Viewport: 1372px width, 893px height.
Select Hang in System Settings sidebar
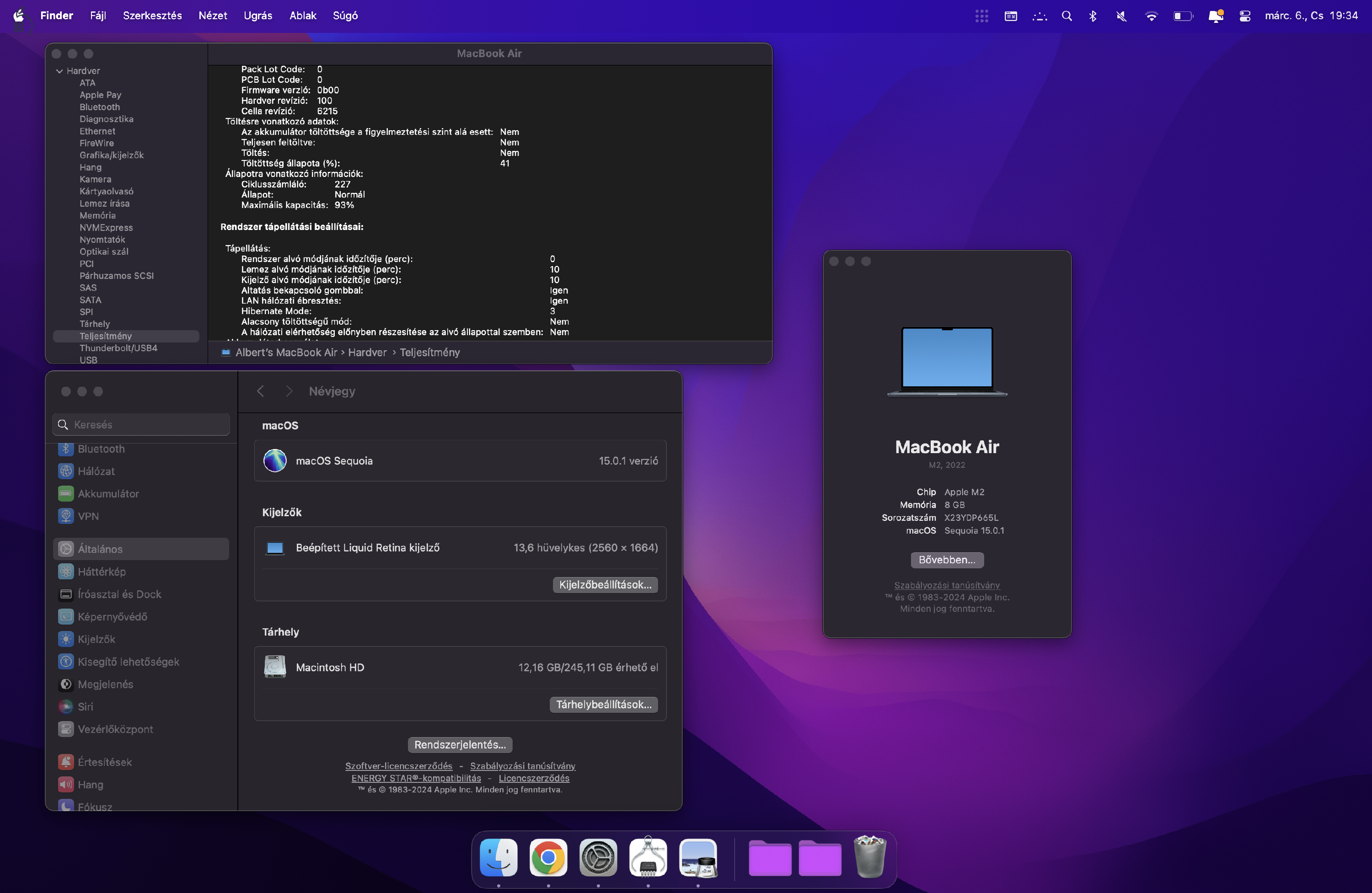pyautogui.click(x=141, y=784)
